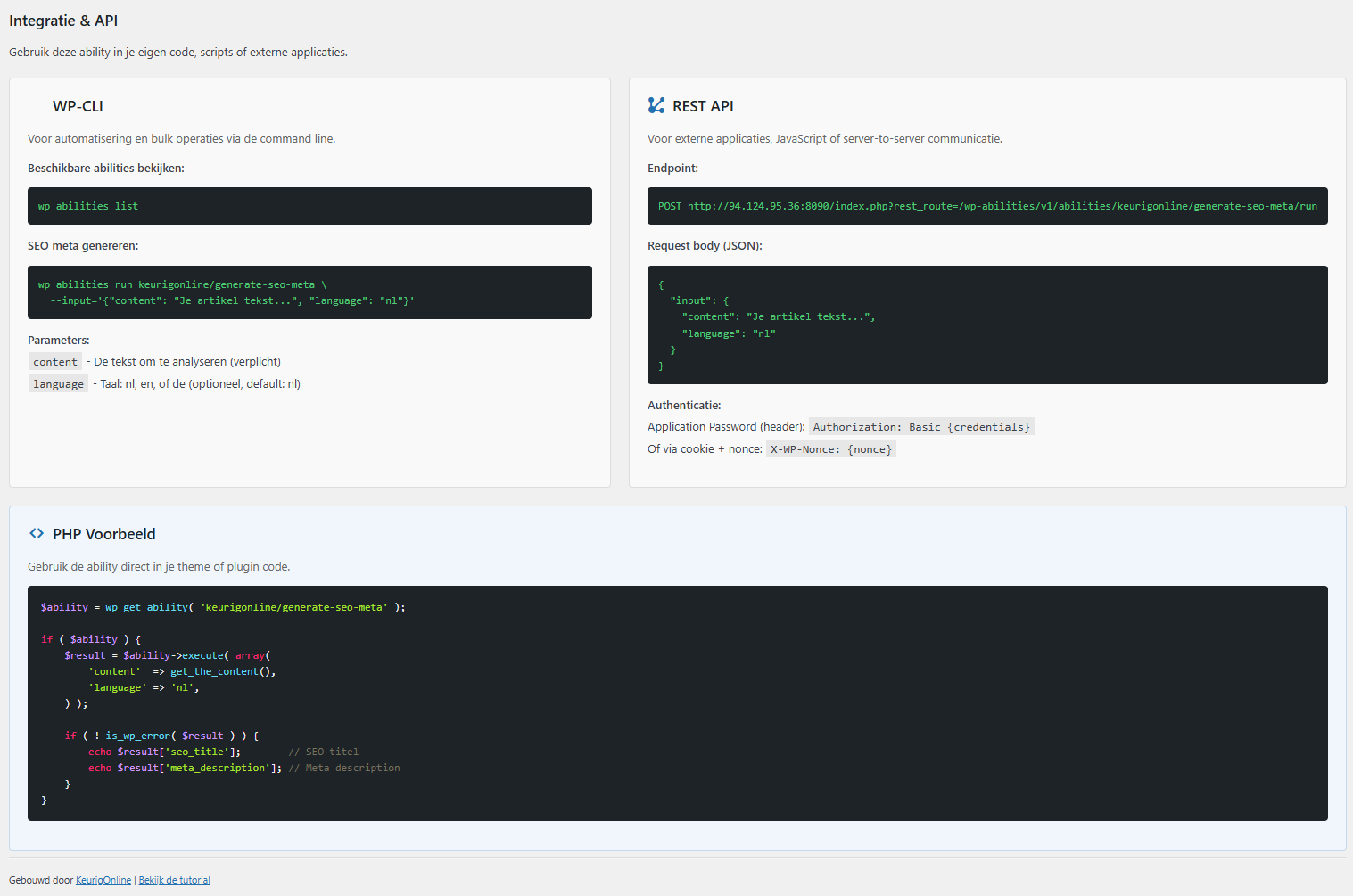
Task: Click the Integratie & API heading
Action: coord(63,20)
